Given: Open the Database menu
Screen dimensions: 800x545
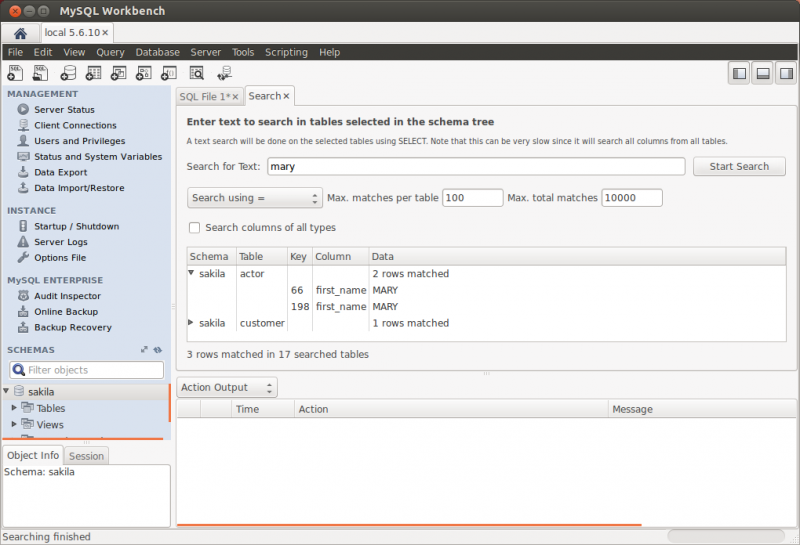Looking at the screenshot, I should click(x=157, y=53).
